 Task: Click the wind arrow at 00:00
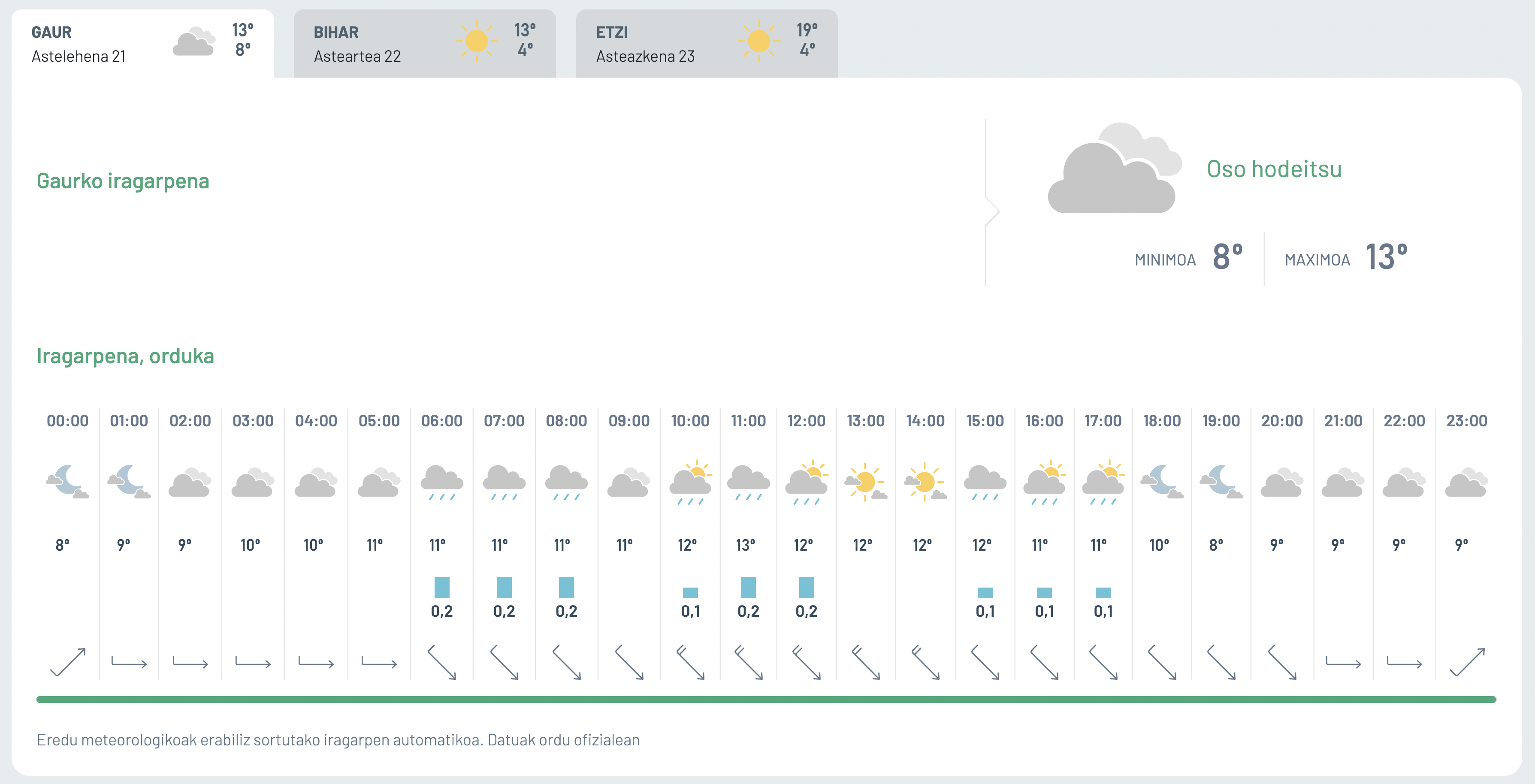click(68, 662)
